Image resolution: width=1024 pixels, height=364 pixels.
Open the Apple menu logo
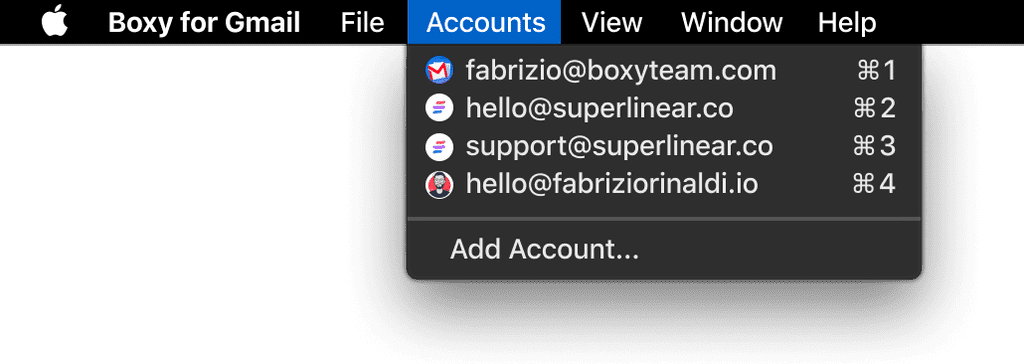click(x=55, y=22)
